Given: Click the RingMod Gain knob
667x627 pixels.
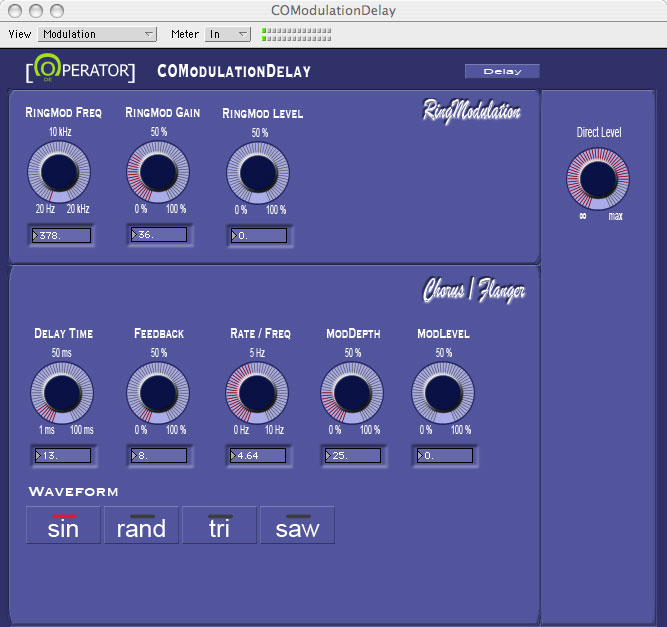Looking at the screenshot, I should (158, 172).
